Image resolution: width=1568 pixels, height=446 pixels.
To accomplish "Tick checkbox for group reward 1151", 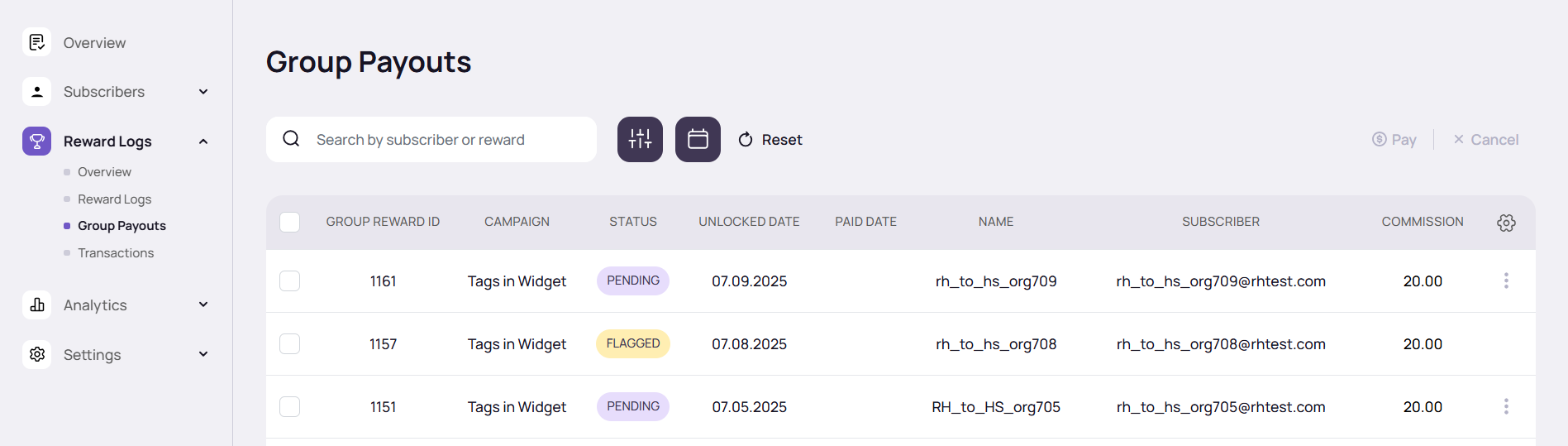I will 290,406.
